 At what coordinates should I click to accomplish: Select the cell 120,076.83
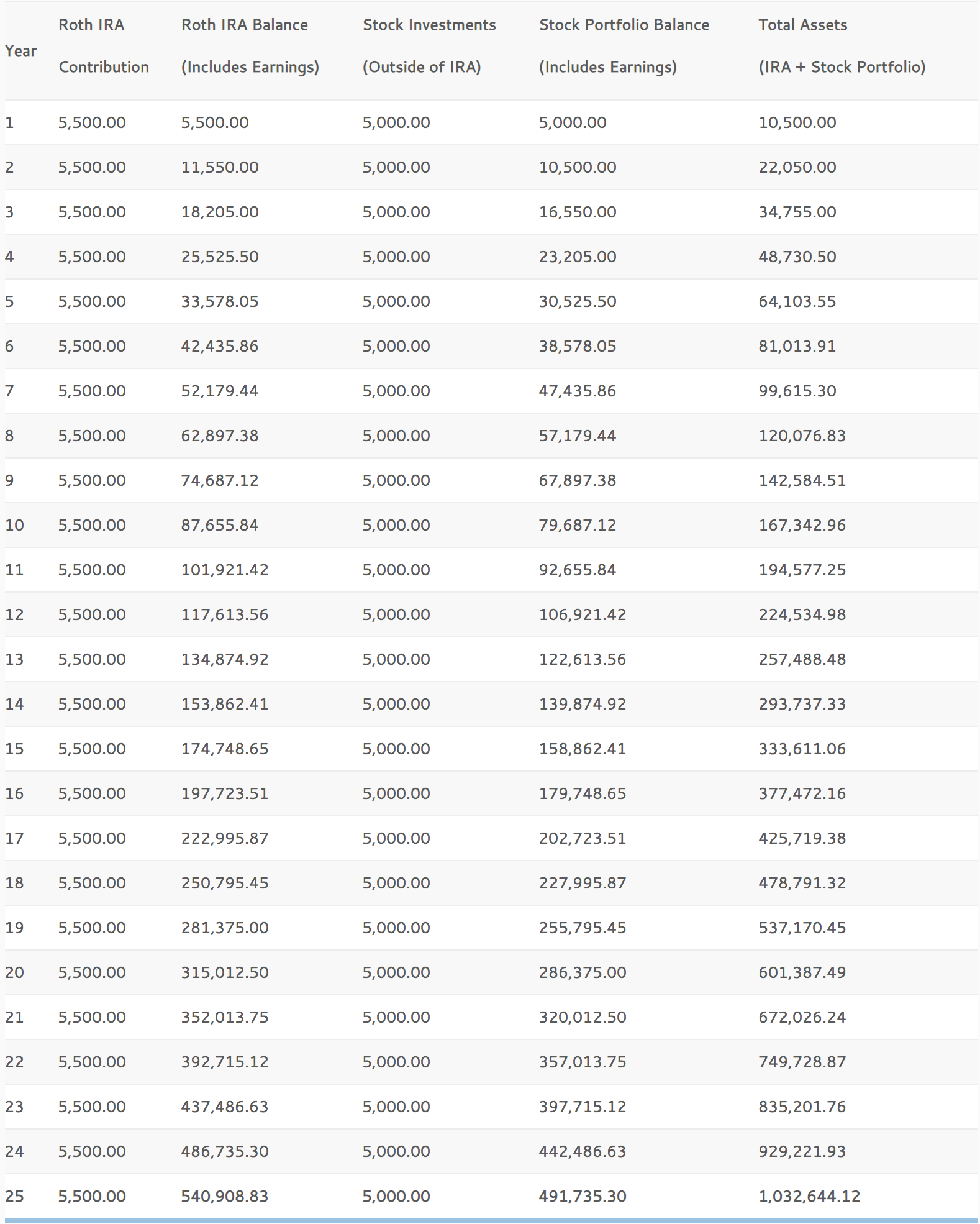(802, 436)
